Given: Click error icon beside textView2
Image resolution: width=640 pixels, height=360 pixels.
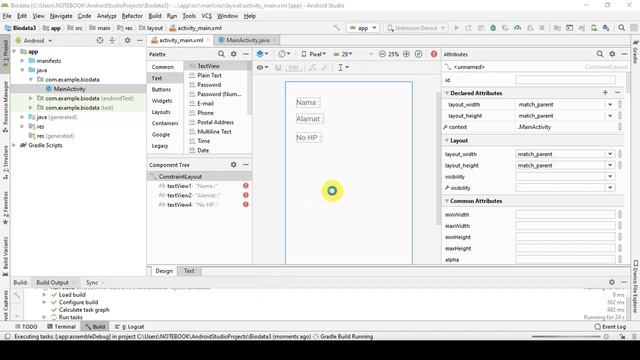Looking at the screenshot, I should [246, 195].
